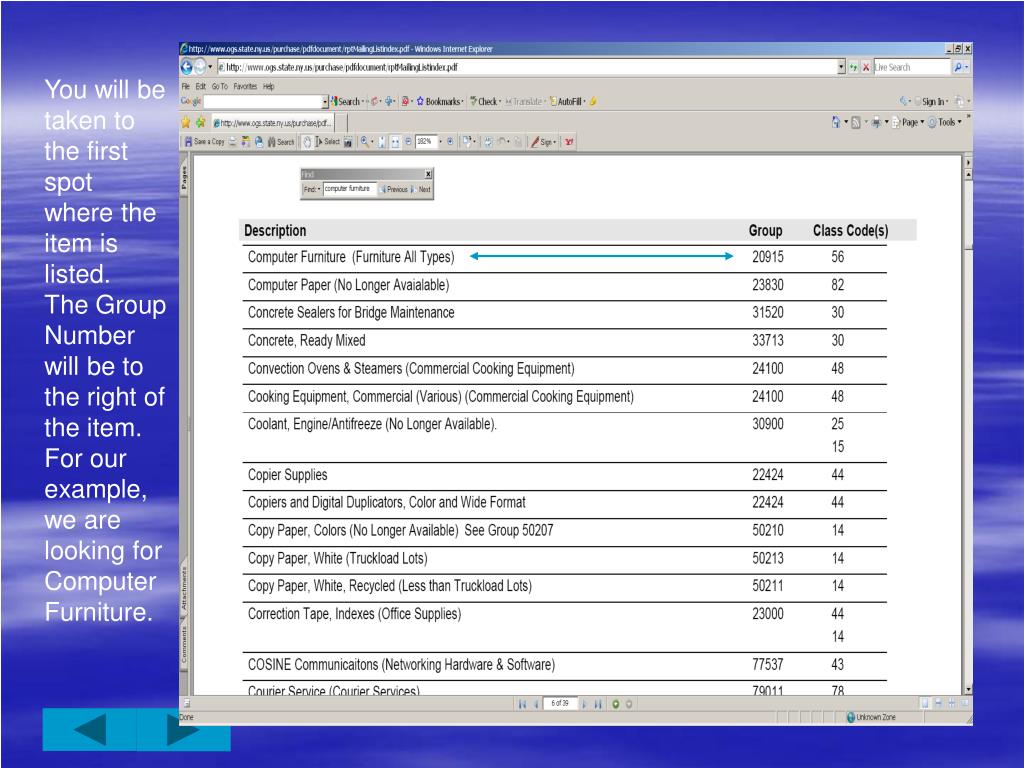Choose the text Select tool
The width and height of the screenshot is (1024, 768).
328,142
